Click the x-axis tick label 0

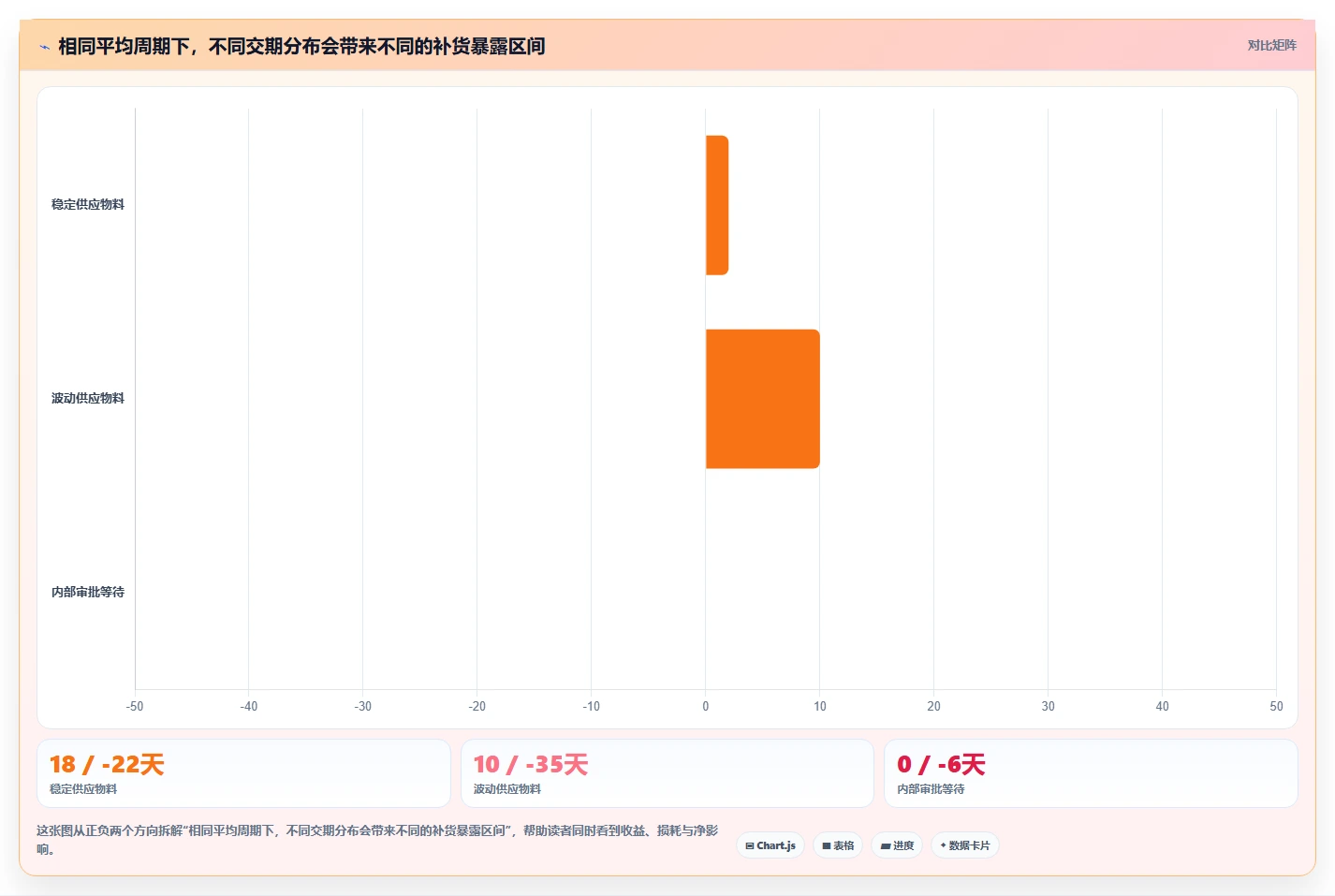pyautogui.click(x=706, y=706)
